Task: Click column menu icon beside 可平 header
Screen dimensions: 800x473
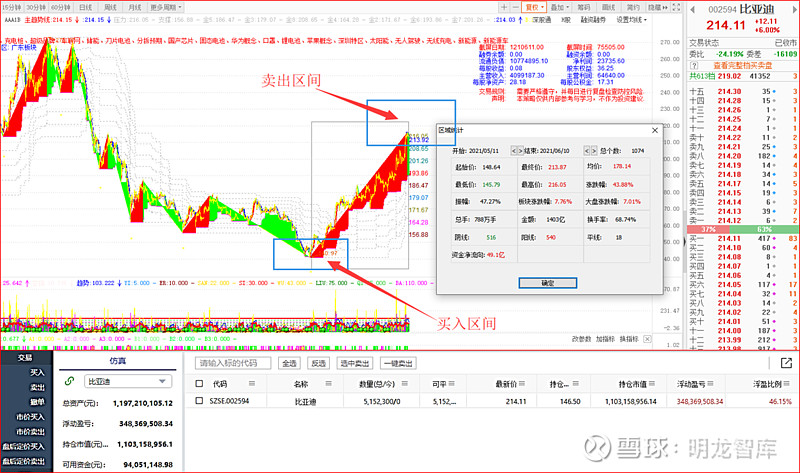Action: pos(452,384)
